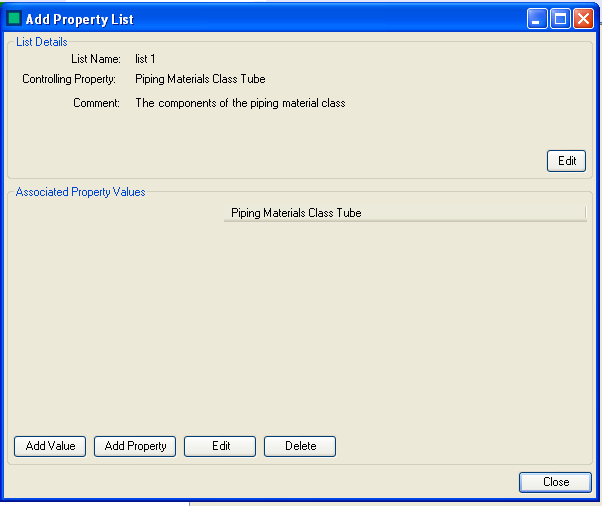
Task: Click the 'list 1' name value
Action: pos(145,59)
